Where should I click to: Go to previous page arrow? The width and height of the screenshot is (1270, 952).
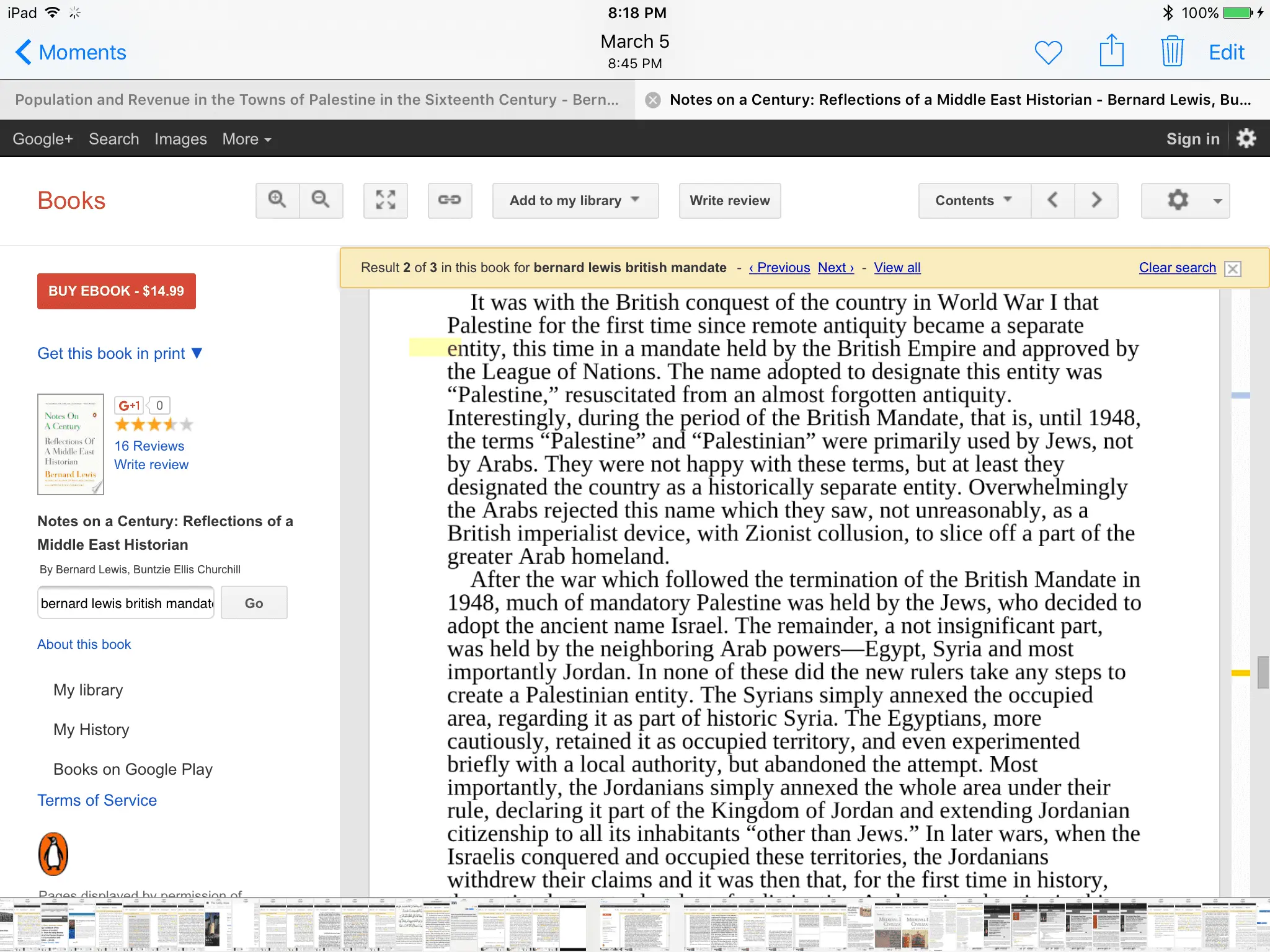(x=1052, y=200)
